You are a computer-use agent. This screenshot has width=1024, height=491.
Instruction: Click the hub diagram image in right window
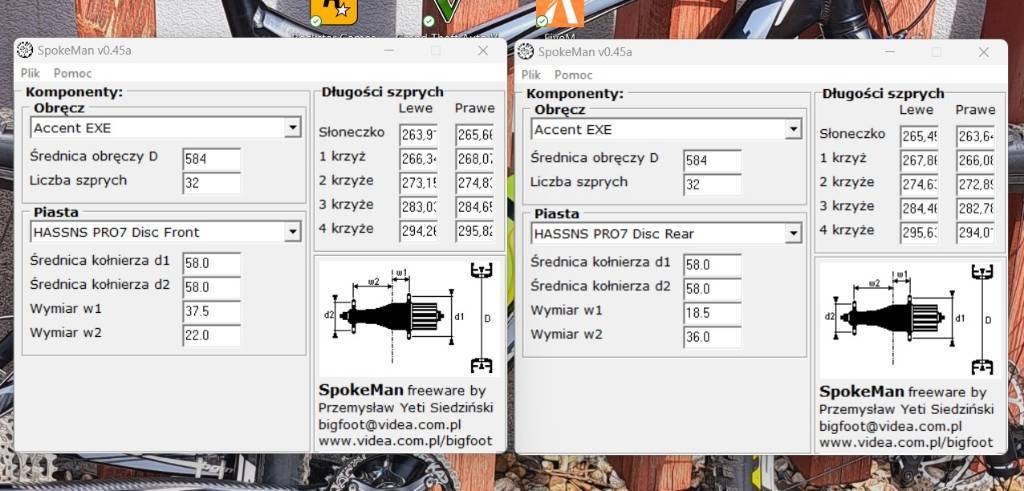click(910, 320)
